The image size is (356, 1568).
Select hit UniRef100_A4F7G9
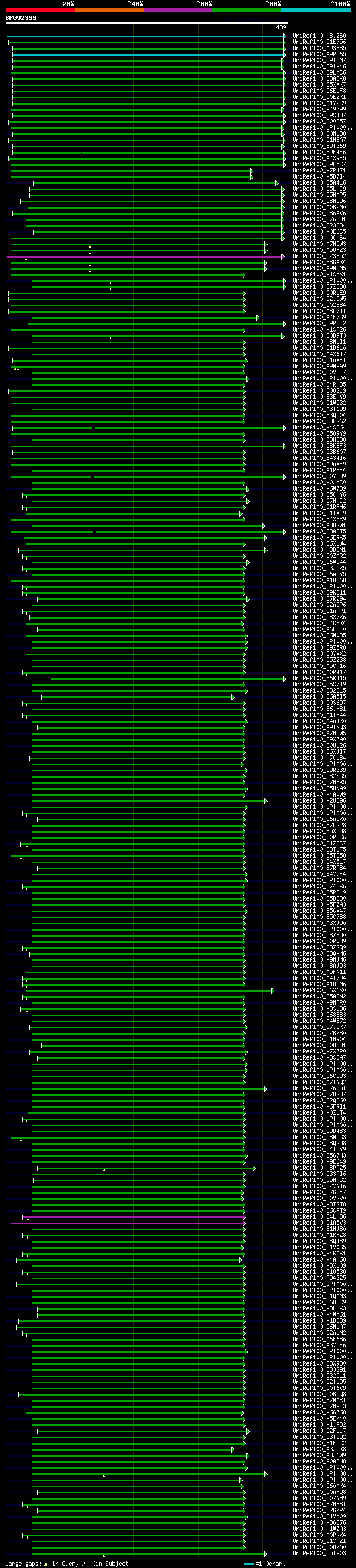[319, 317]
